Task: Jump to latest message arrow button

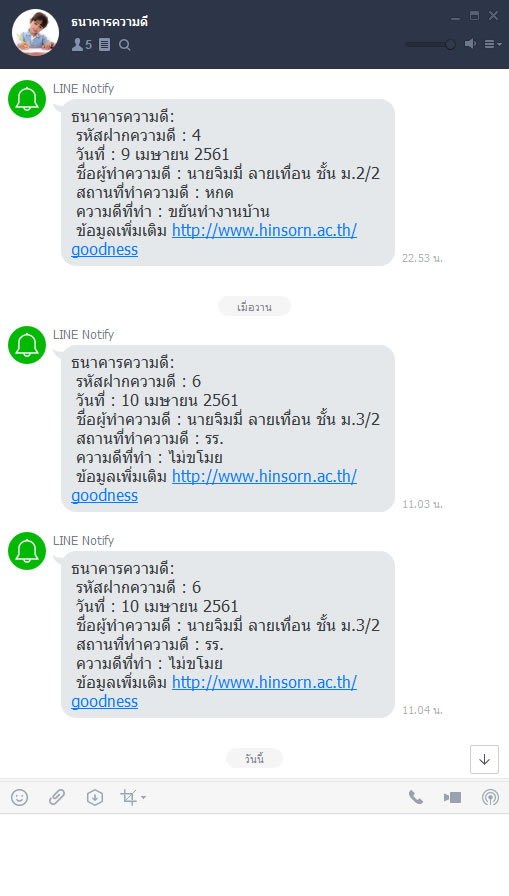Action: (x=484, y=759)
